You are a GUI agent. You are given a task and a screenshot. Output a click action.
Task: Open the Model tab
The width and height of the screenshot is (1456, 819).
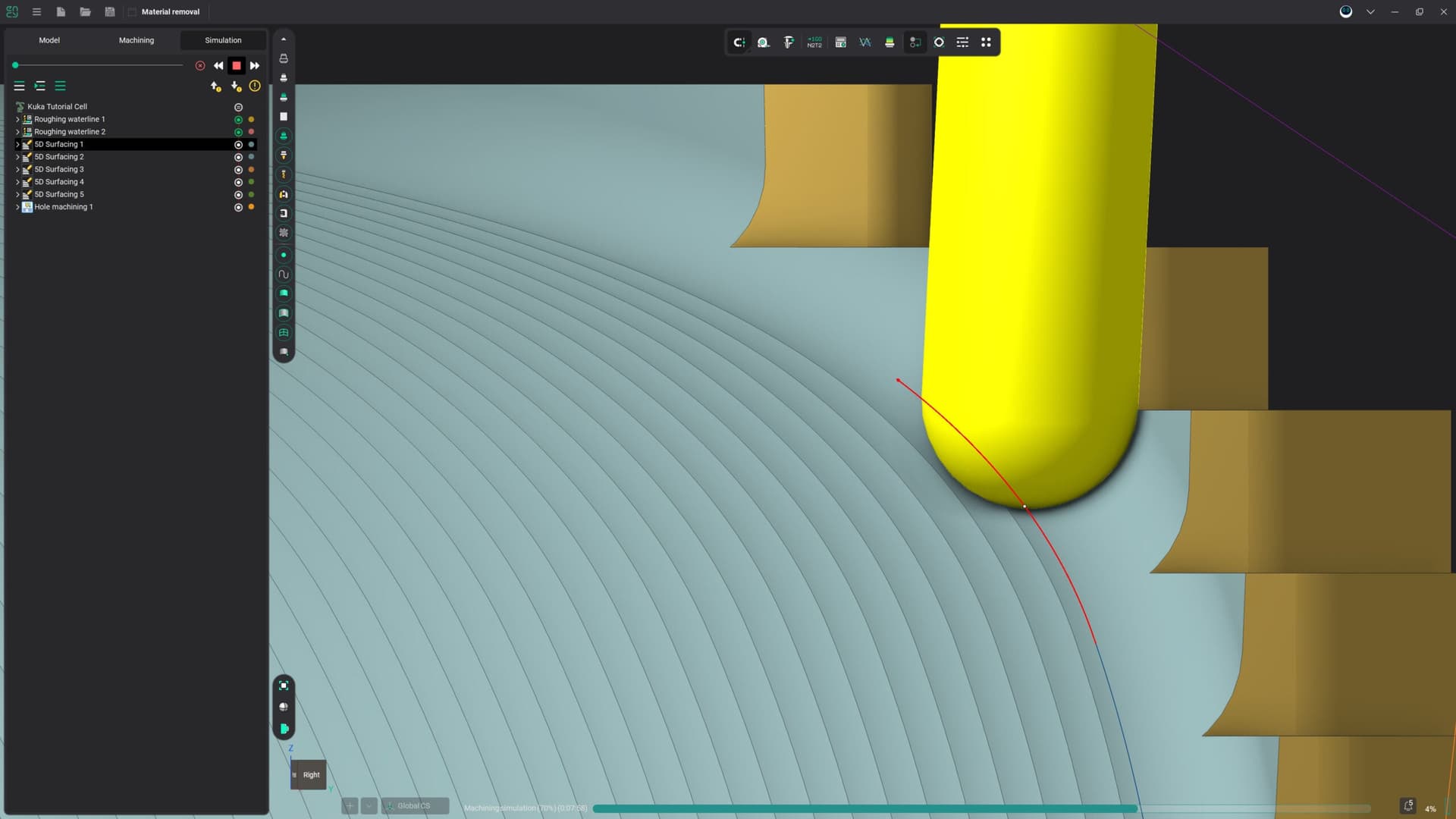49,40
